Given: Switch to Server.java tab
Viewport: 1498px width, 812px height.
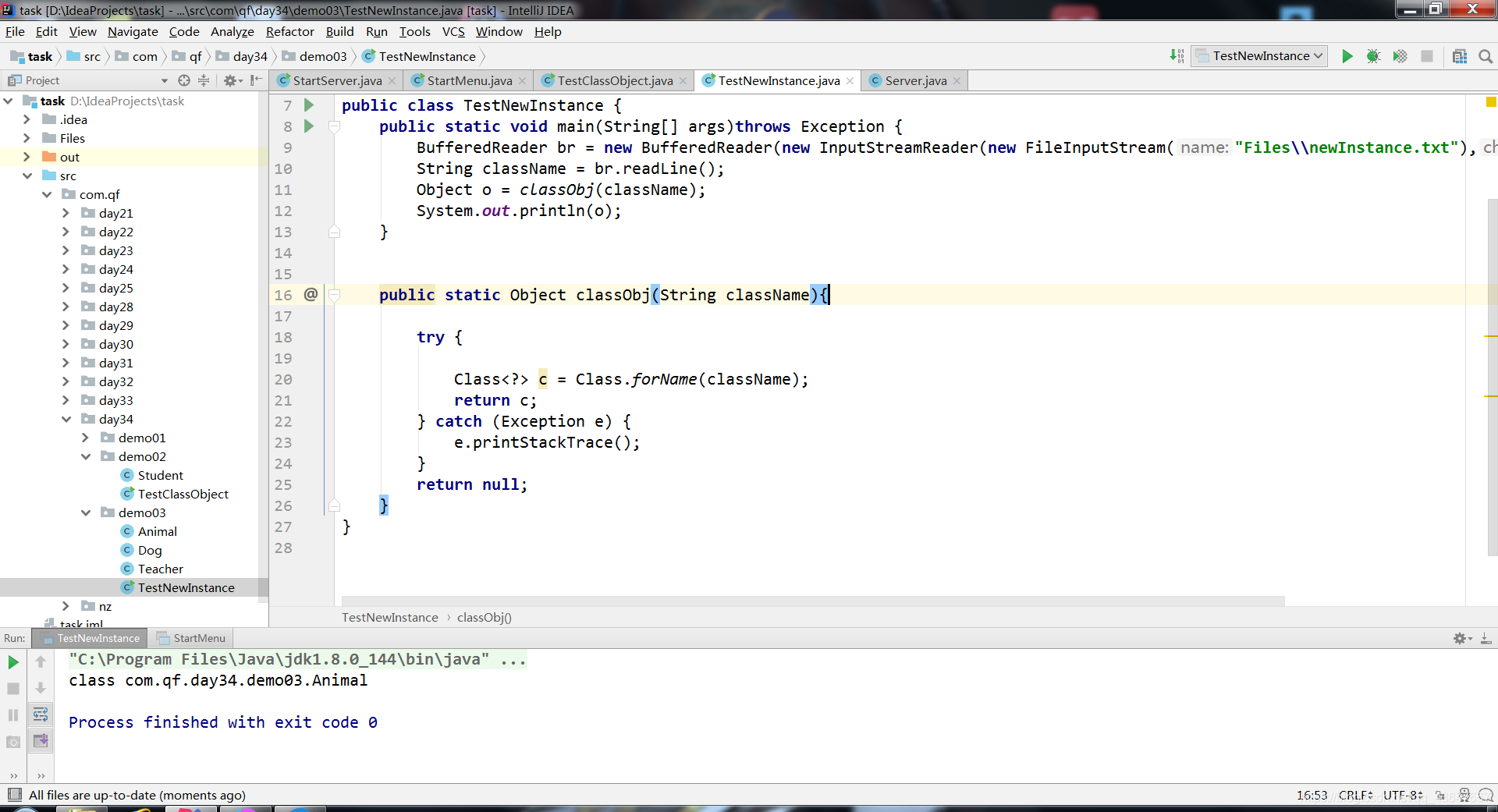Looking at the screenshot, I should [x=915, y=80].
